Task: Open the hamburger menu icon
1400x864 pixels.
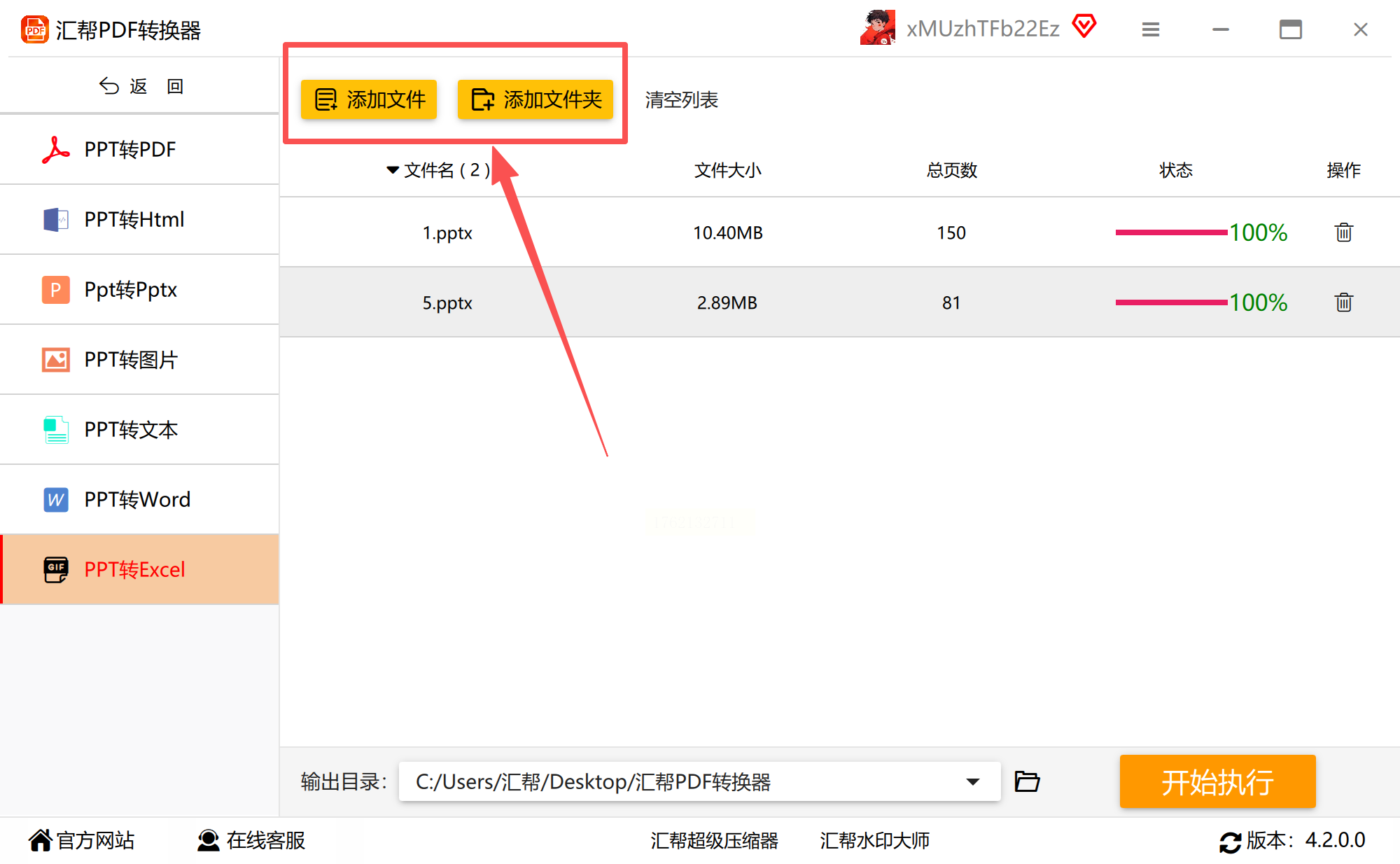Action: pyautogui.click(x=1150, y=29)
